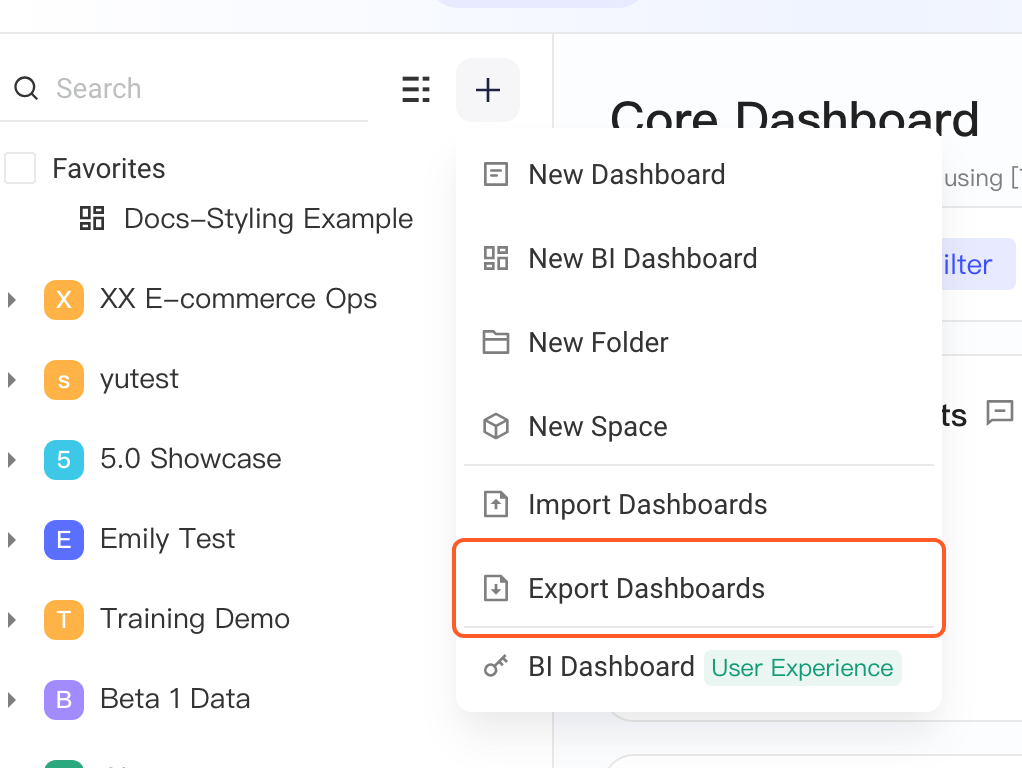Screen dimensions: 1022x768
Task: Expand the Beta 1 Data space
Action: pos(12,700)
